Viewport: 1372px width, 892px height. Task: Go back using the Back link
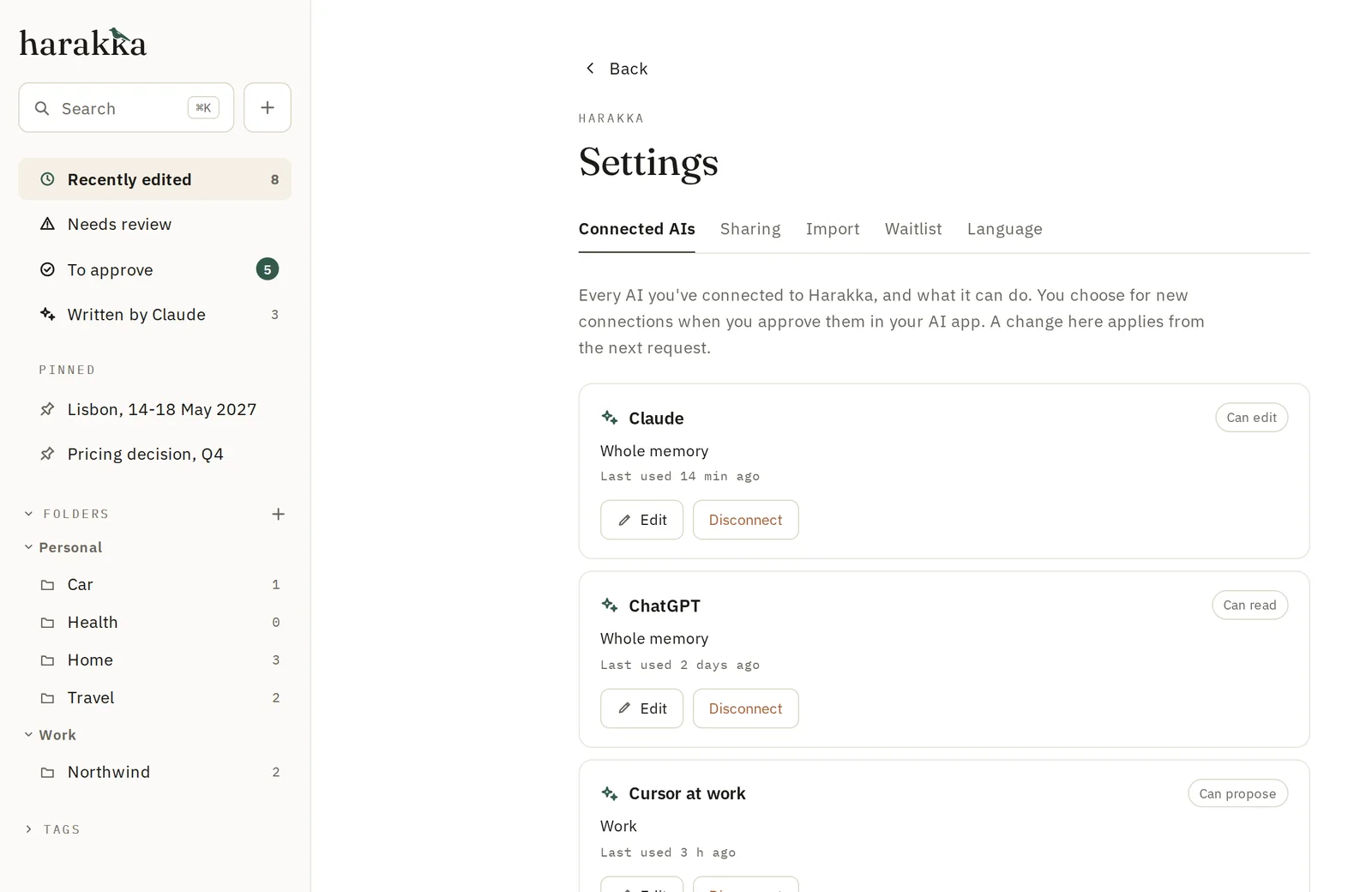[x=615, y=69]
